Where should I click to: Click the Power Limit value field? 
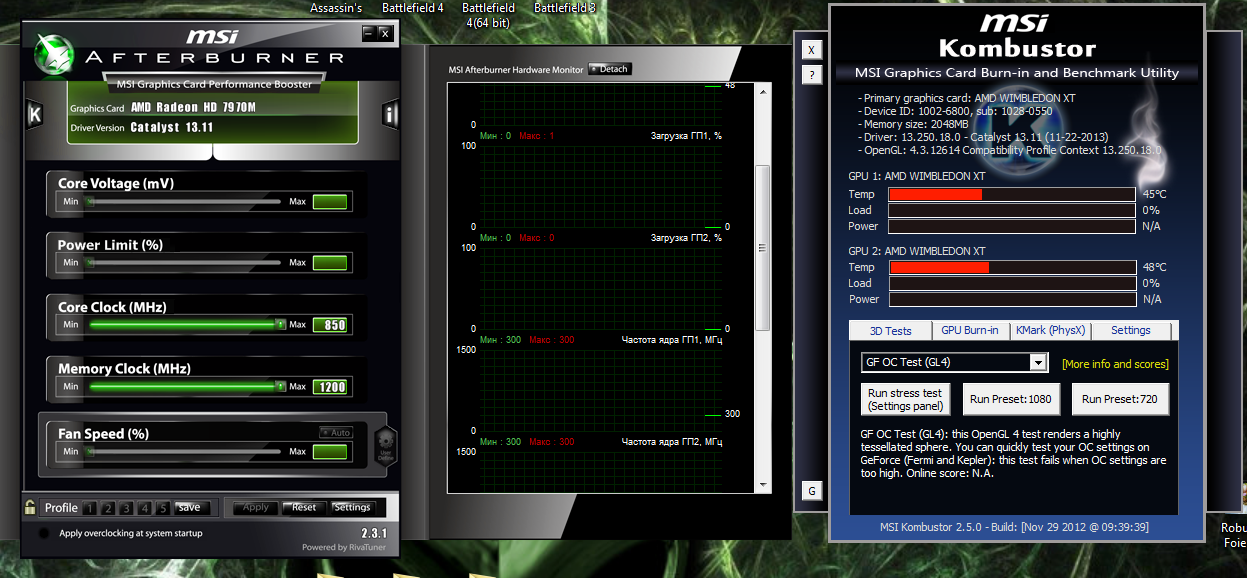pyautogui.click(x=330, y=263)
